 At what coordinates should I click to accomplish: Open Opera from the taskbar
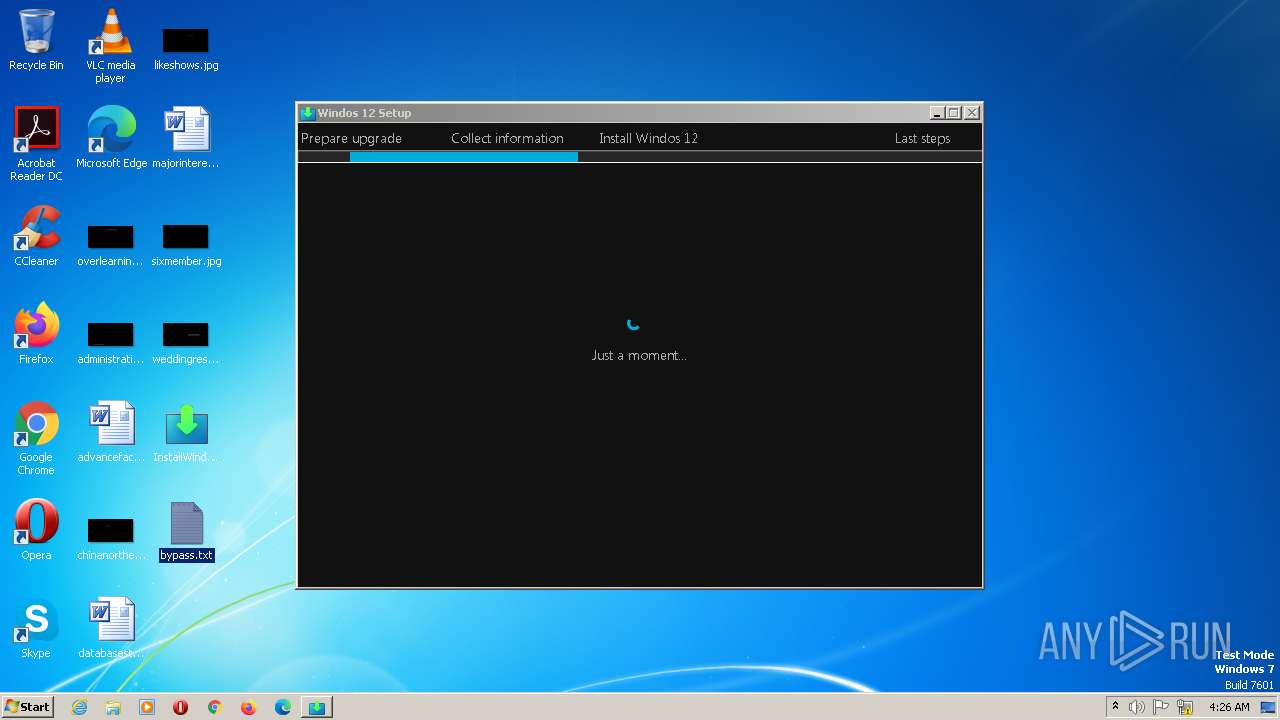click(x=181, y=707)
